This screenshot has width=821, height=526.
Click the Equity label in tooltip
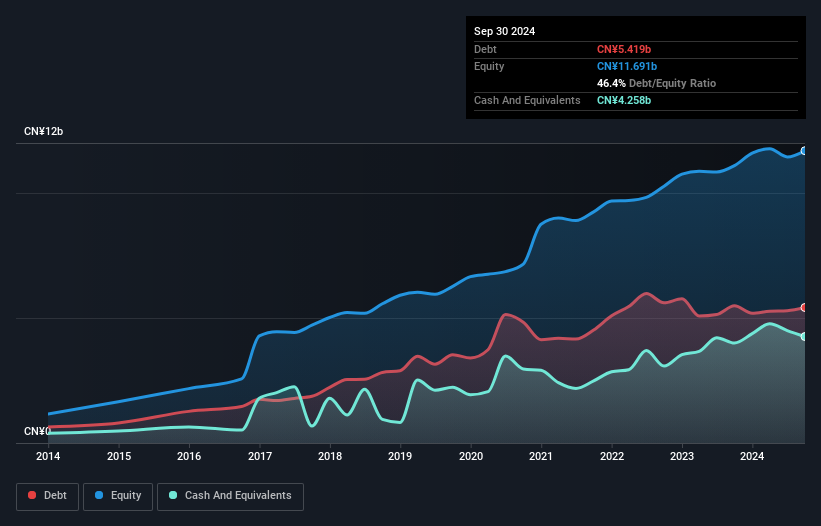pos(489,66)
